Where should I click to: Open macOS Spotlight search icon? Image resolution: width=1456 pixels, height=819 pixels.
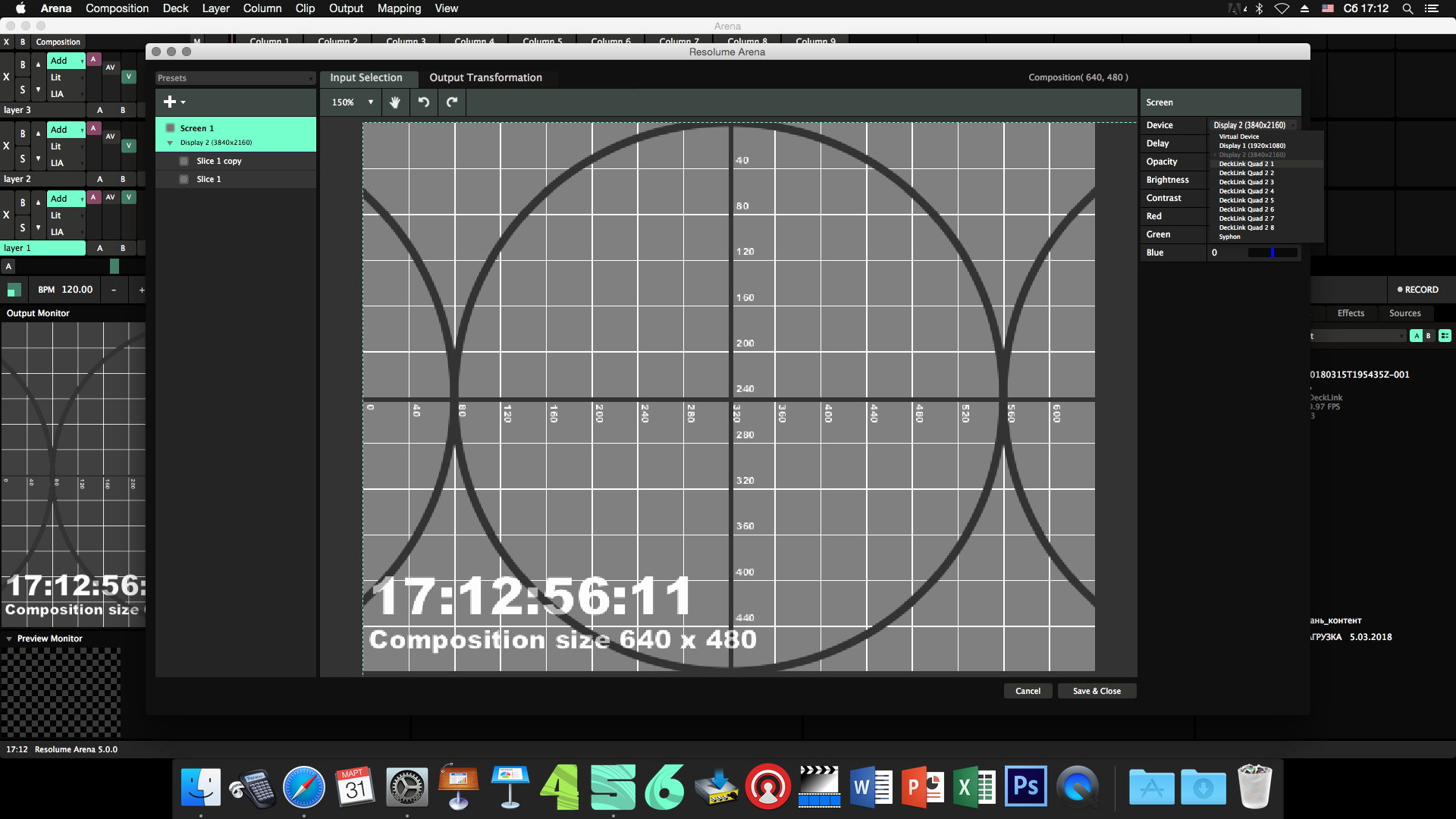pyautogui.click(x=1407, y=8)
